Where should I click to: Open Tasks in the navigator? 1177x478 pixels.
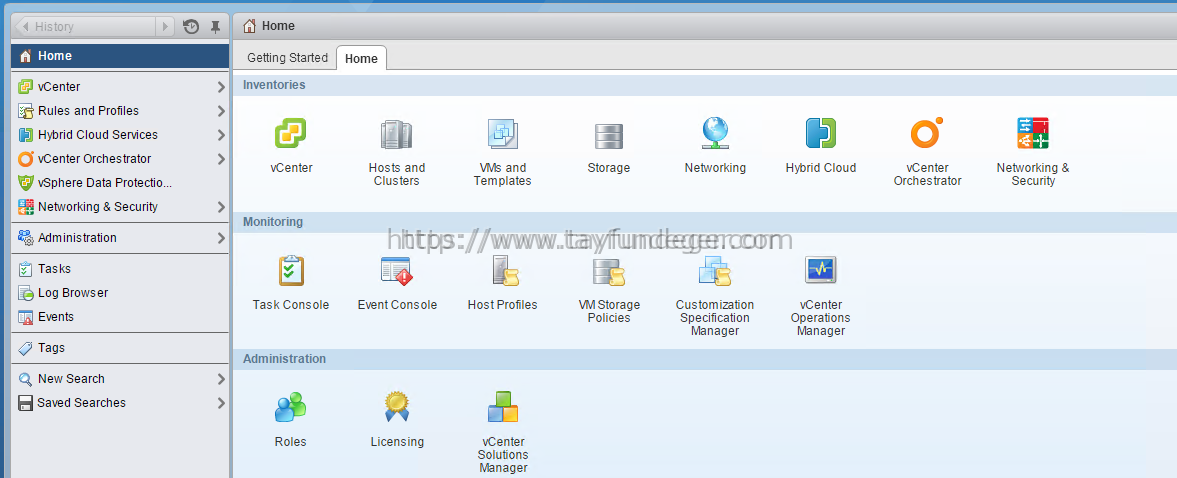120,269
